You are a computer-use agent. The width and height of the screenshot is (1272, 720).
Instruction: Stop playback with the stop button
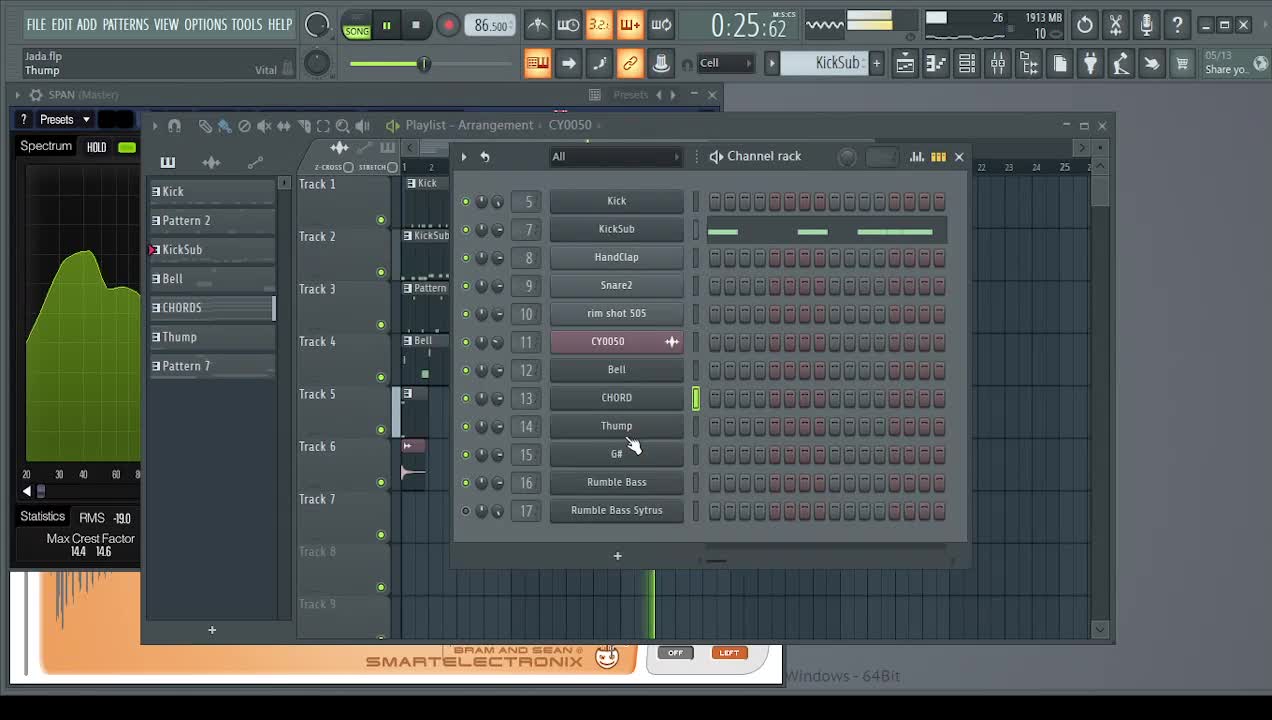pos(416,26)
